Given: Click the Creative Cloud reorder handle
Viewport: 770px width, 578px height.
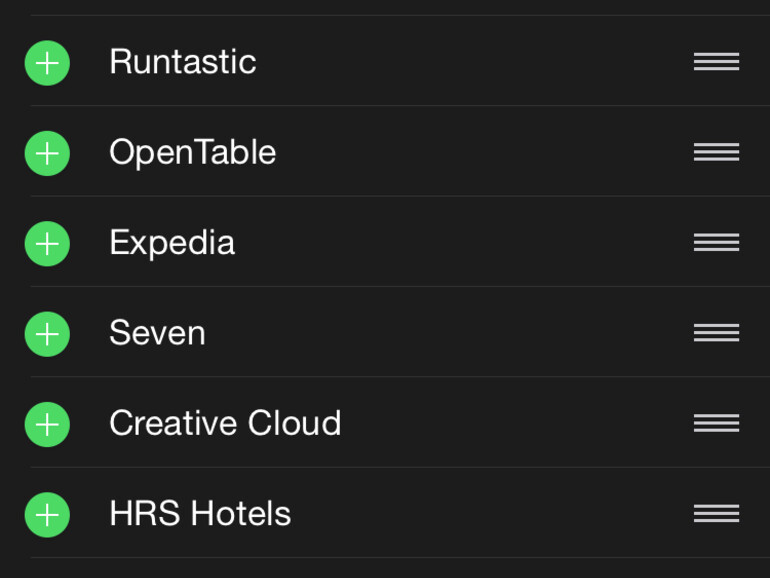Looking at the screenshot, I should pyautogui.click(x=716, y=424).
